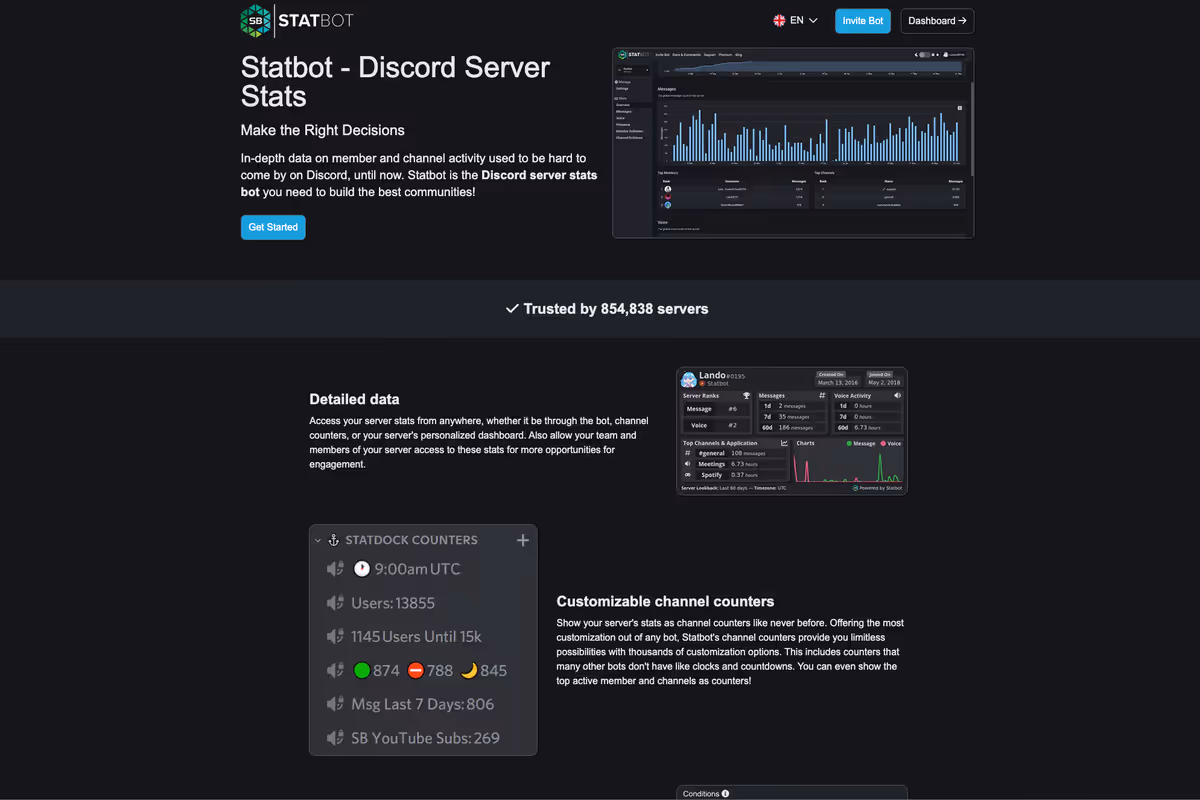
Task: Click the green Message legend dot
Action: click(x=849, y=444)
